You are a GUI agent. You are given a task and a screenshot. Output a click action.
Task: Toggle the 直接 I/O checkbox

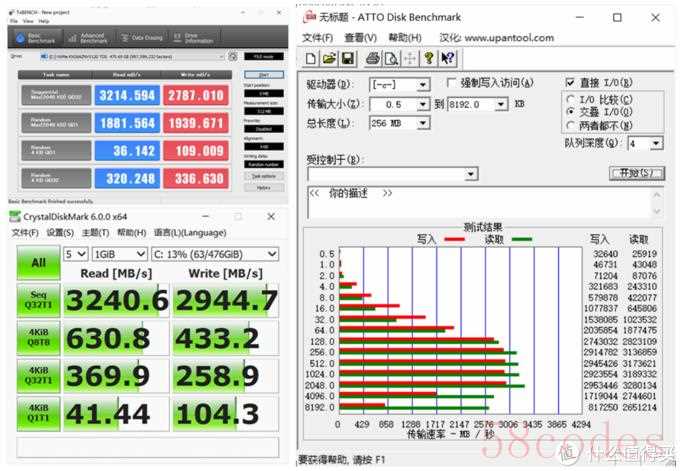(x=571, y=83)
